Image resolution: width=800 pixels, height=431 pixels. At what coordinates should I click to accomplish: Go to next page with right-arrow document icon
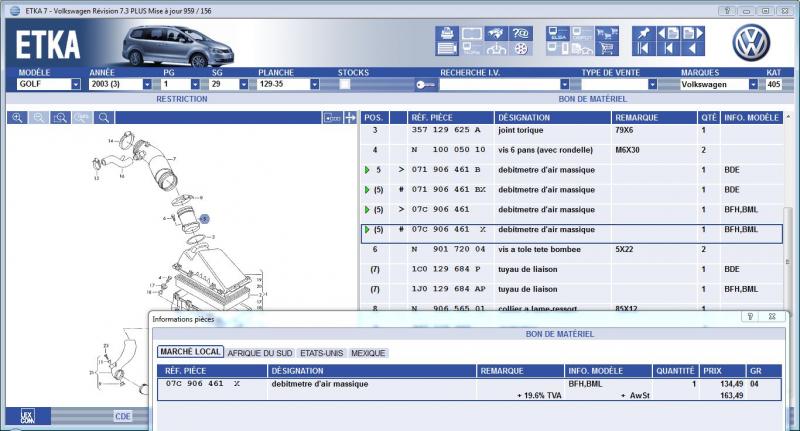click(692, 34)
